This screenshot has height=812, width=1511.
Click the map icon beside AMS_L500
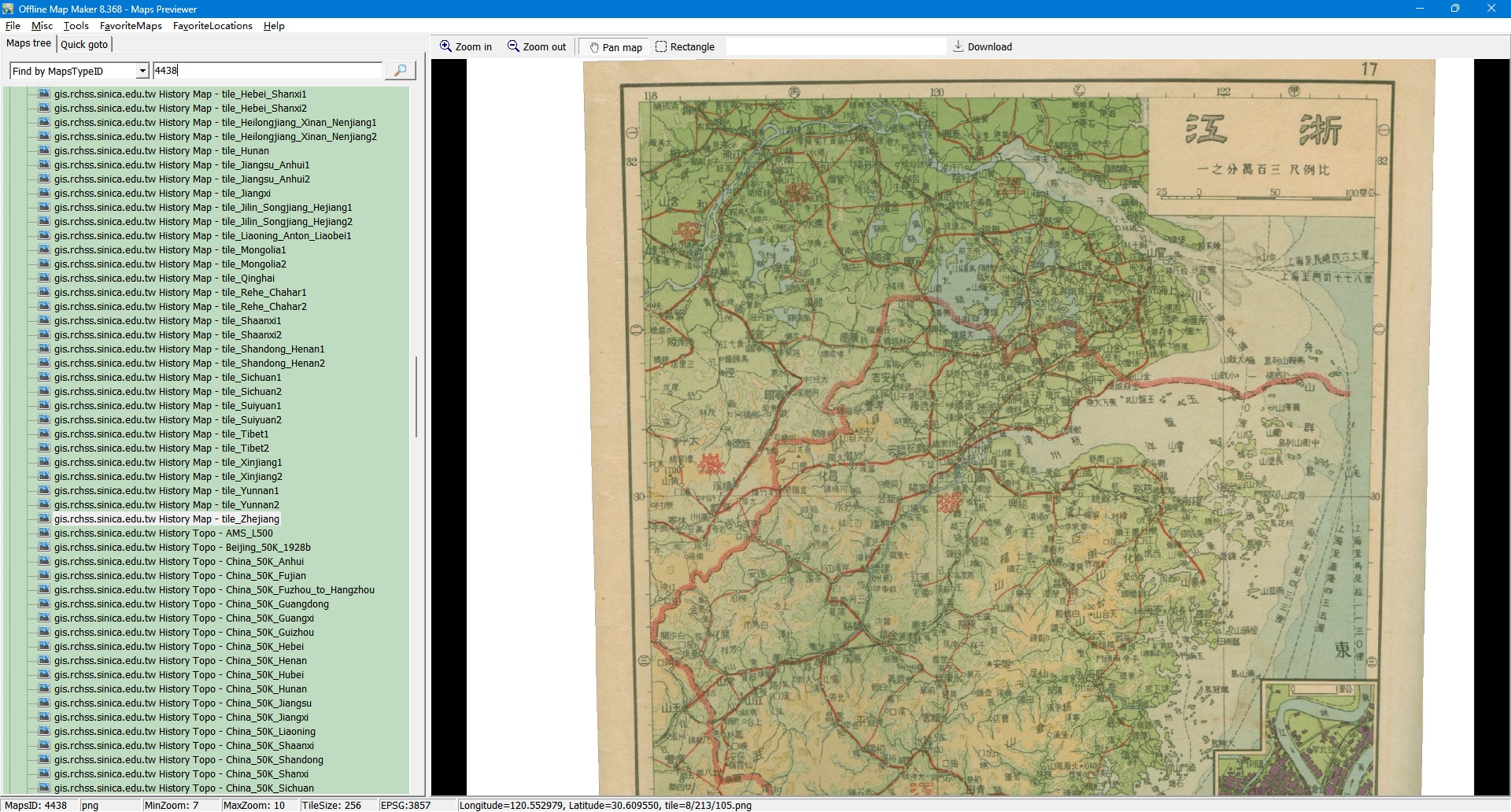pos(44,533)
